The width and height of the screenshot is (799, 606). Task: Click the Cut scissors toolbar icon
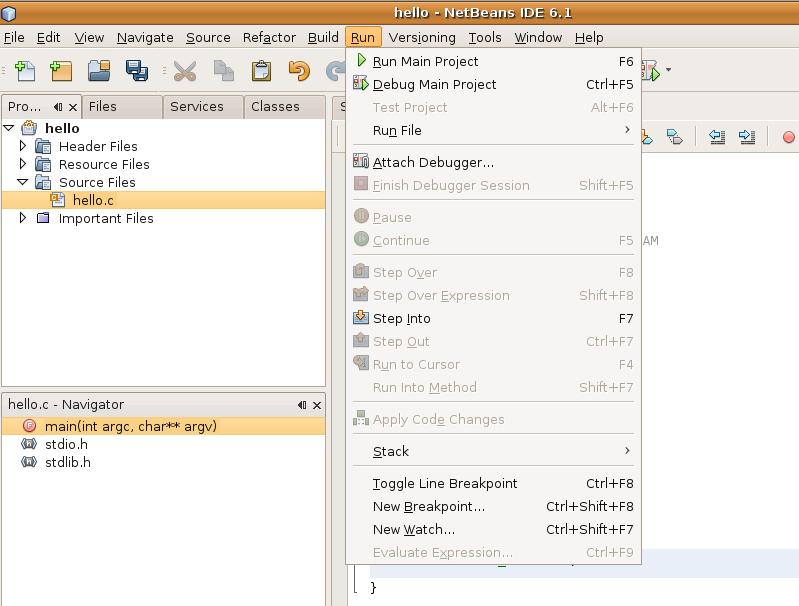[x=184, y=70]
